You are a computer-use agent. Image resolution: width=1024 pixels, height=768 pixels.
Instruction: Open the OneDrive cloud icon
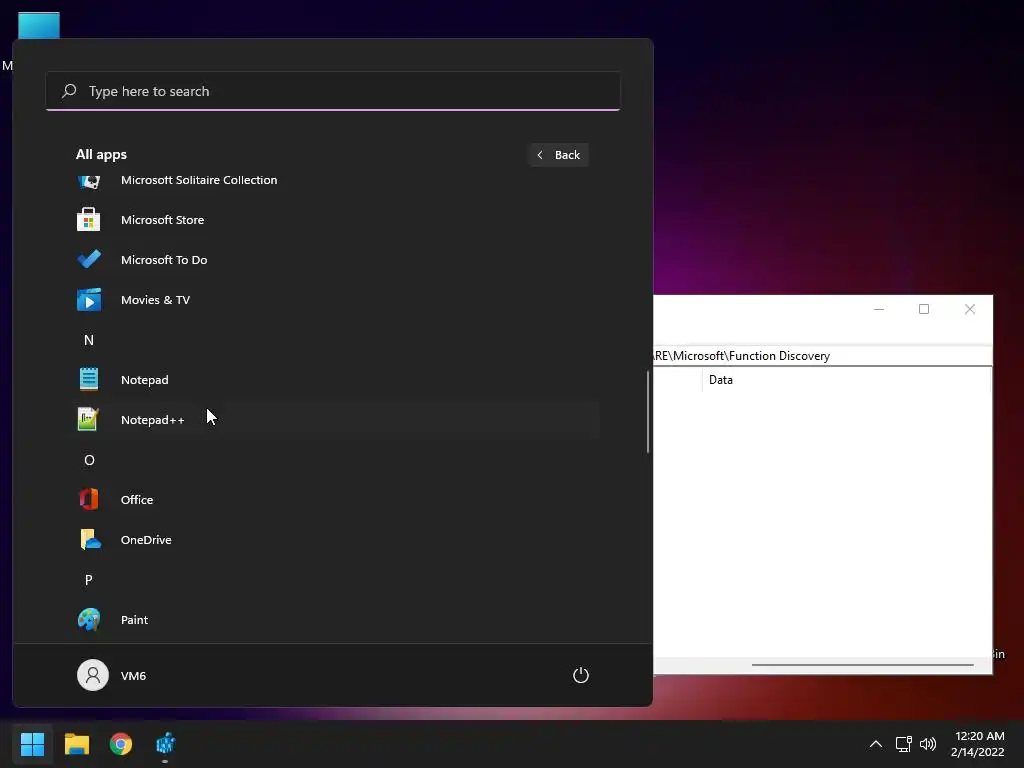tap(90, 539)
